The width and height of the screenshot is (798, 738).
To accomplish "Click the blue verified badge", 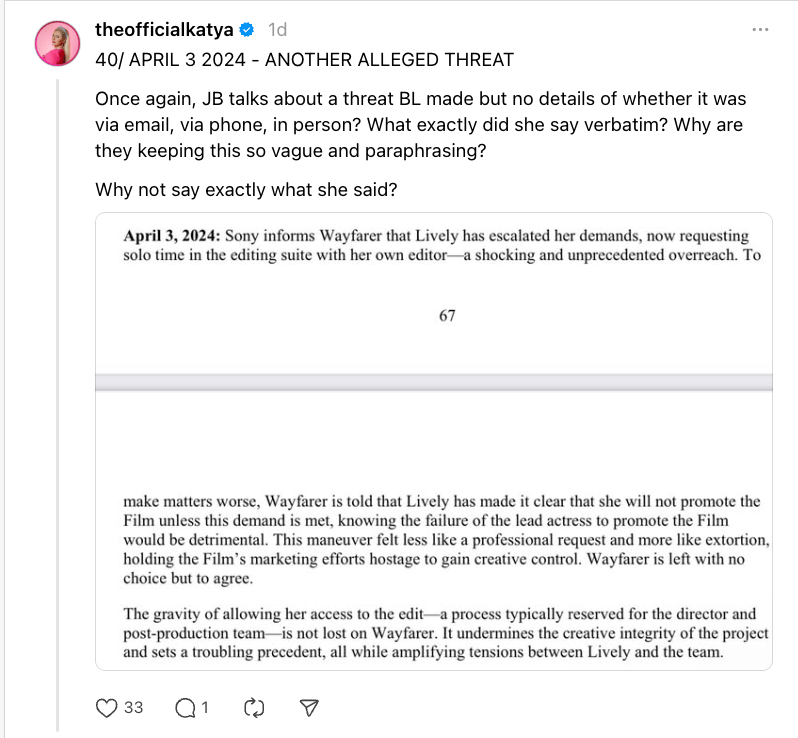I will (x=248, y=30).
